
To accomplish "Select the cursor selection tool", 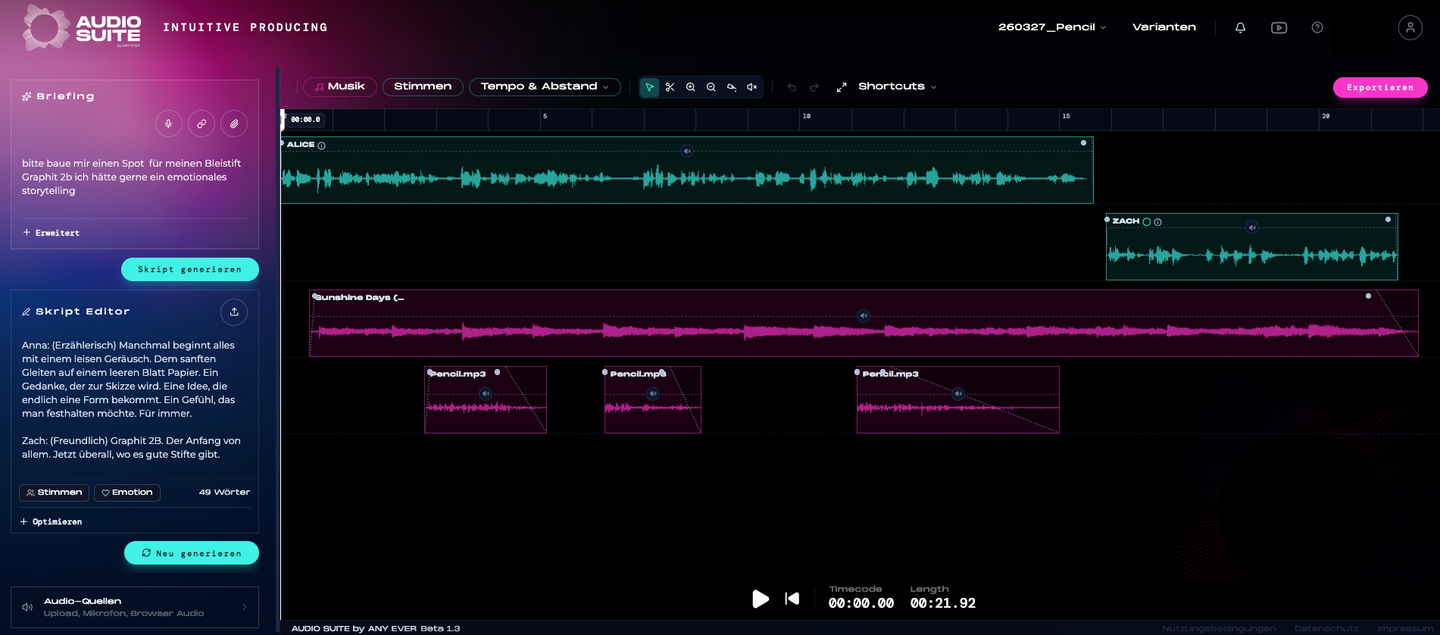I will tap(649, 87).
